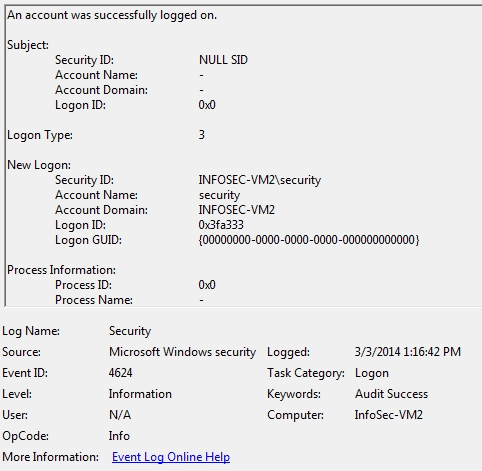This screenshot has width=482, height=471.
Task: Click the Source value Microsoft Windows security
Action: (182, 352)
